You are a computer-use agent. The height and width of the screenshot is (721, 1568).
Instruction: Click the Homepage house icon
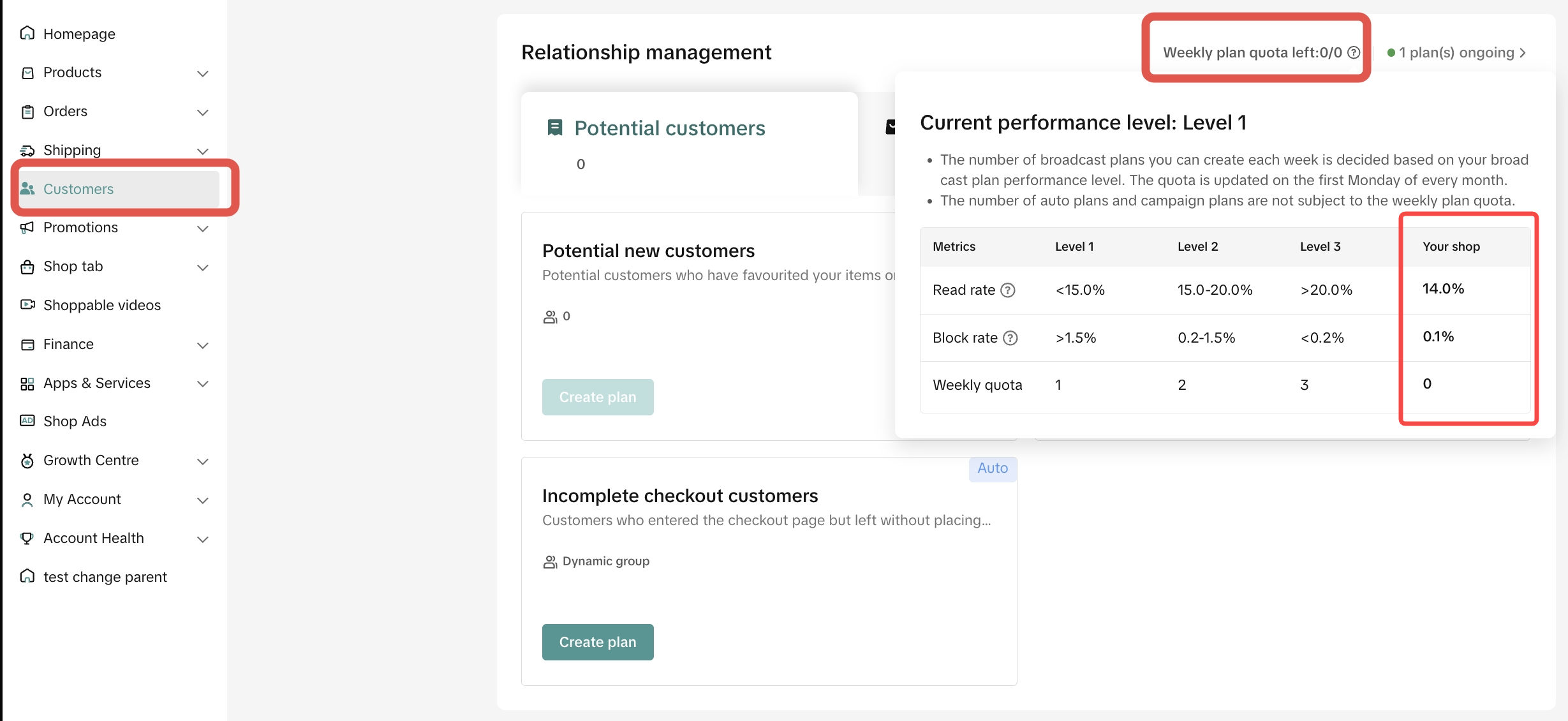pyautogui.click(x=27, y=33)
